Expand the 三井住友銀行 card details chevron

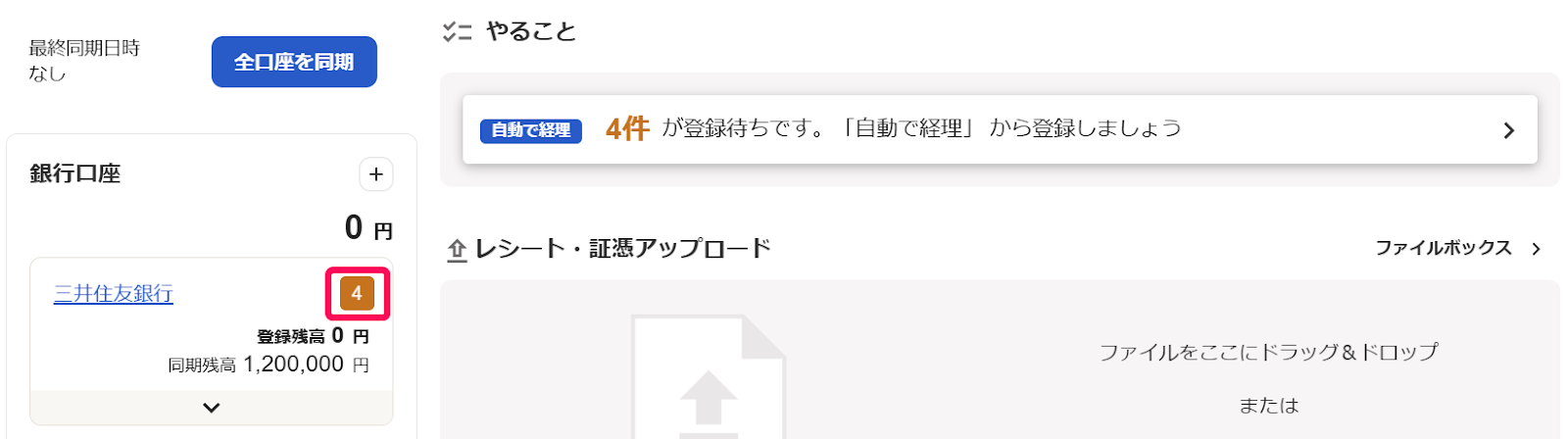[x=212, y=408]
